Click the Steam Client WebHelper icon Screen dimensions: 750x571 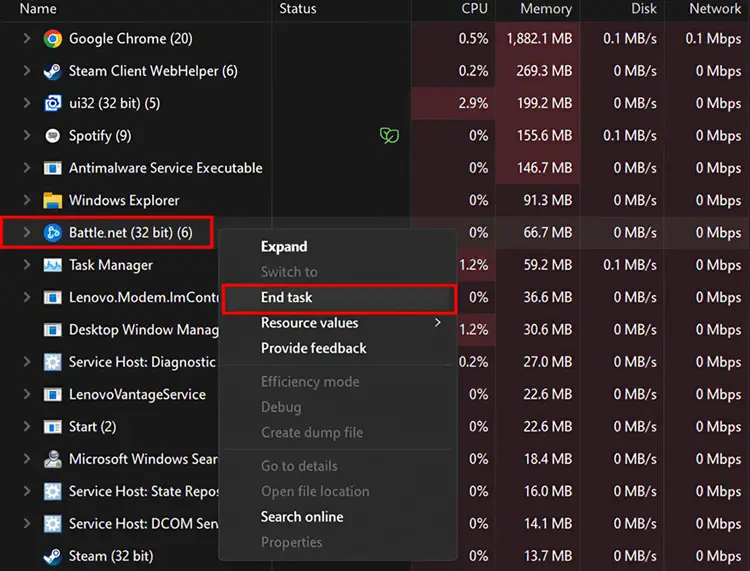(53, 71)
